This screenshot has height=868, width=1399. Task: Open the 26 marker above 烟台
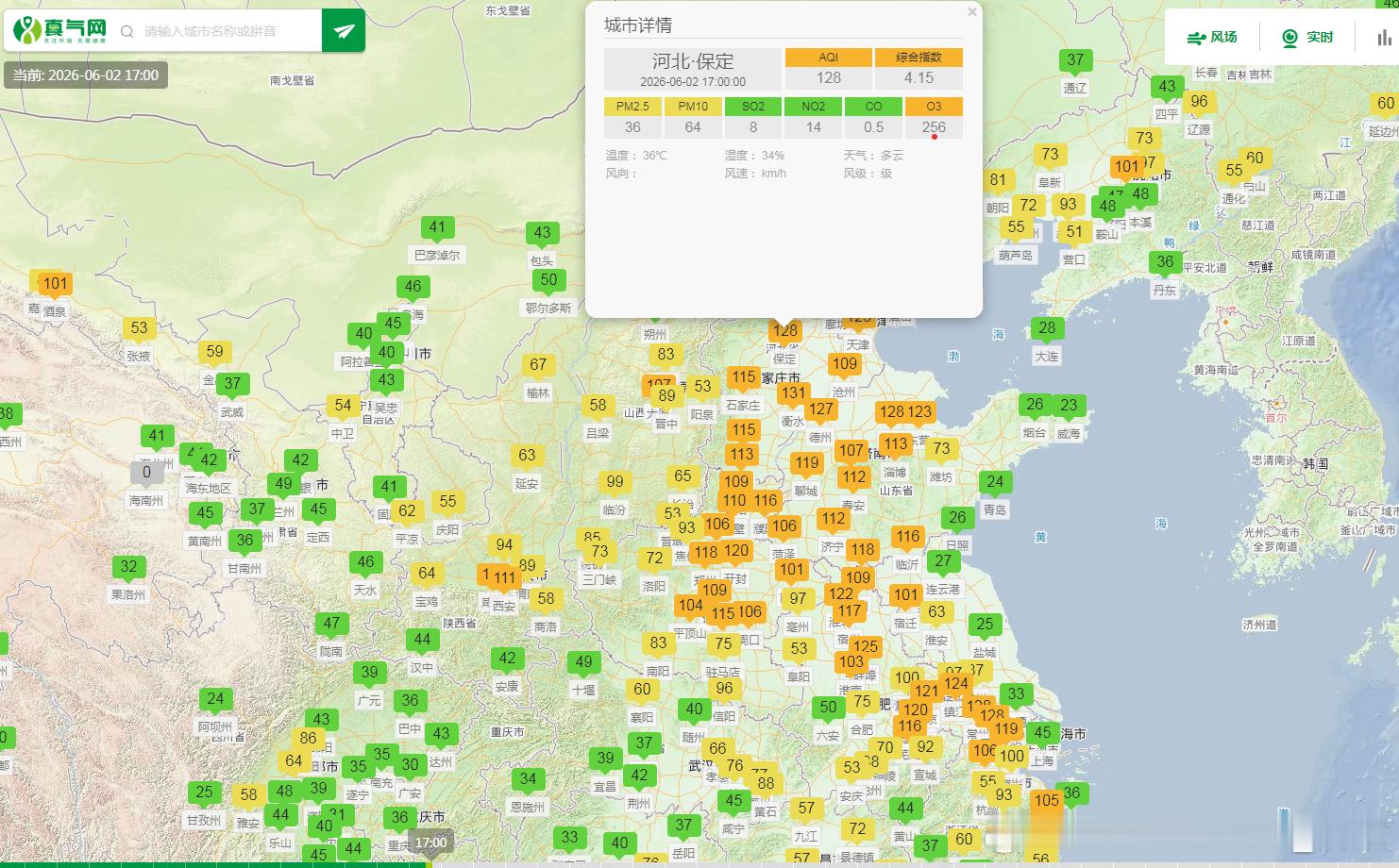[1035, 405]
